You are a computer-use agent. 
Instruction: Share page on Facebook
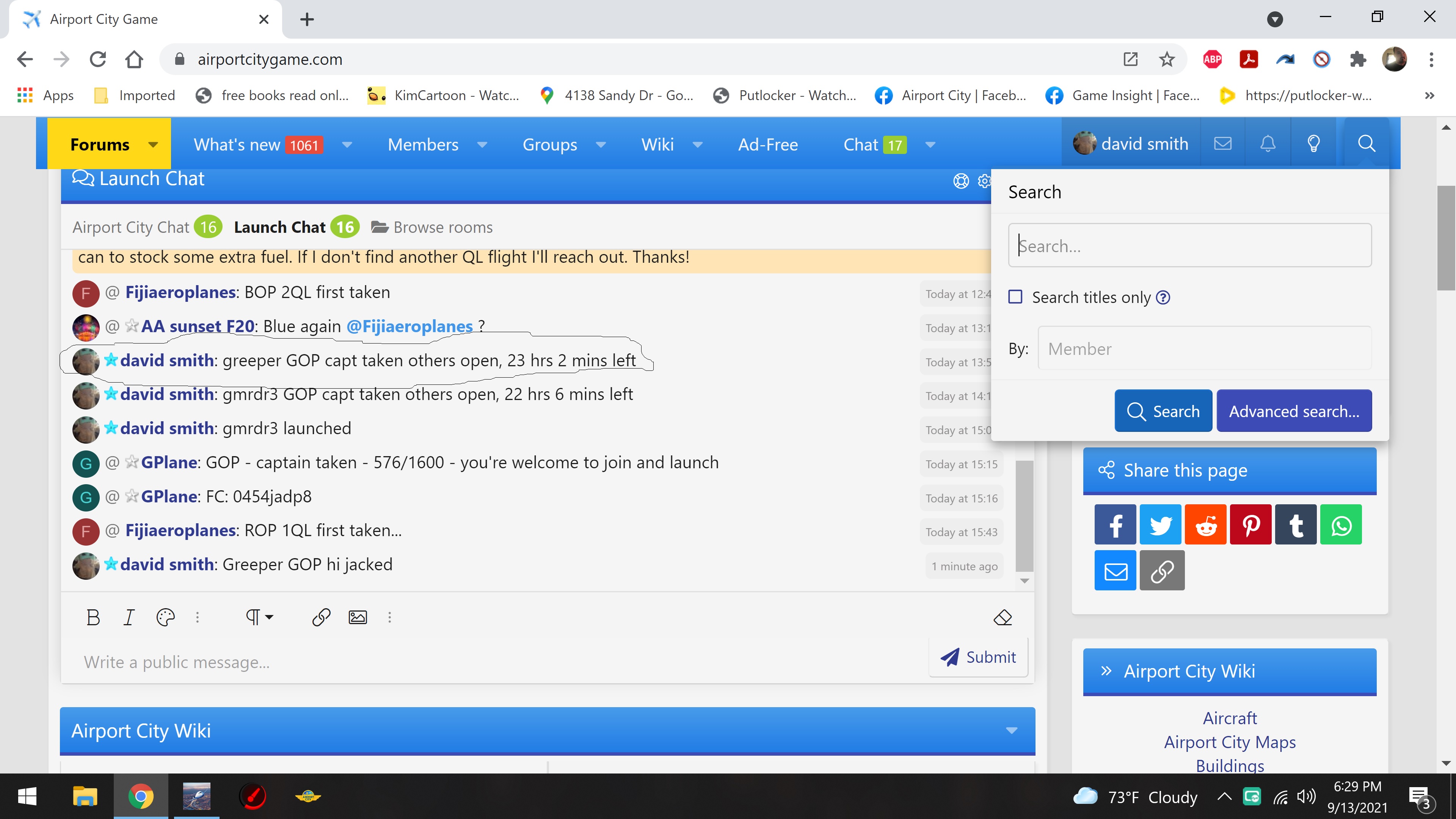tap(1115, 525)
